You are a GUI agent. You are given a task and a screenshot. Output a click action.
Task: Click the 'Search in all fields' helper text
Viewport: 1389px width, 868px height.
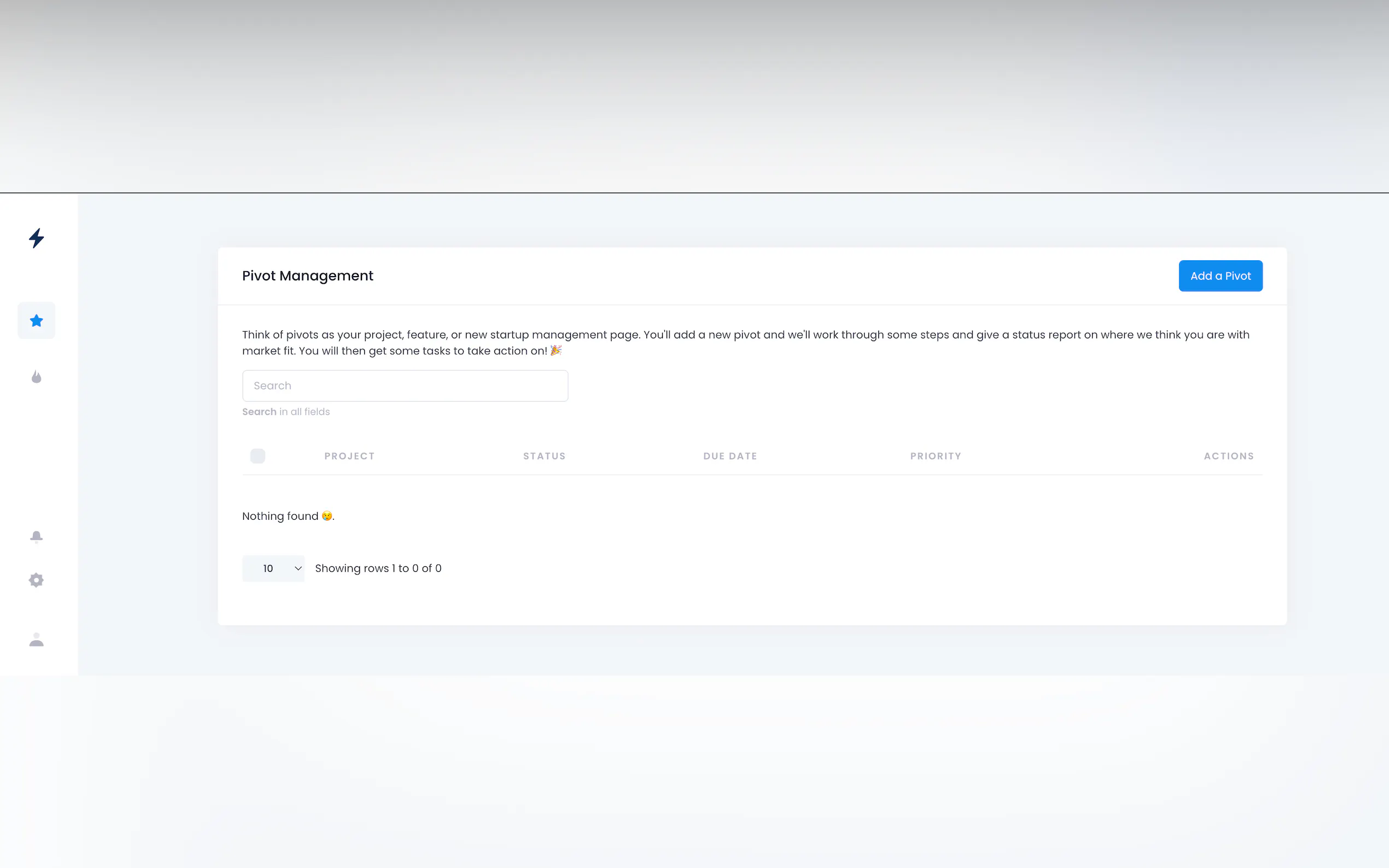[286, 412]
